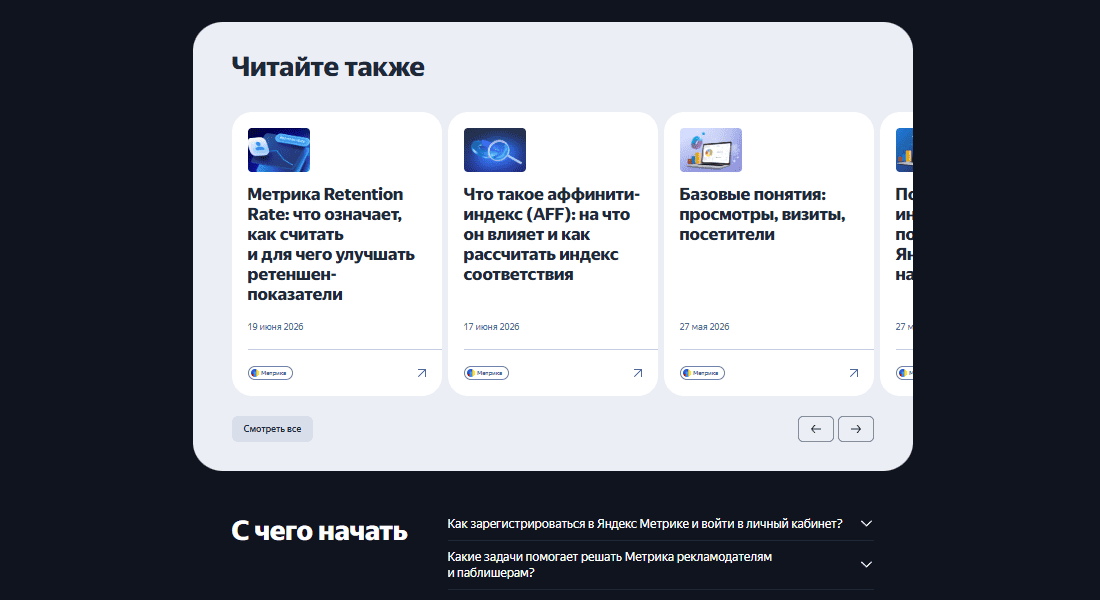Go to the previous carousel slide

coord(816,429)
